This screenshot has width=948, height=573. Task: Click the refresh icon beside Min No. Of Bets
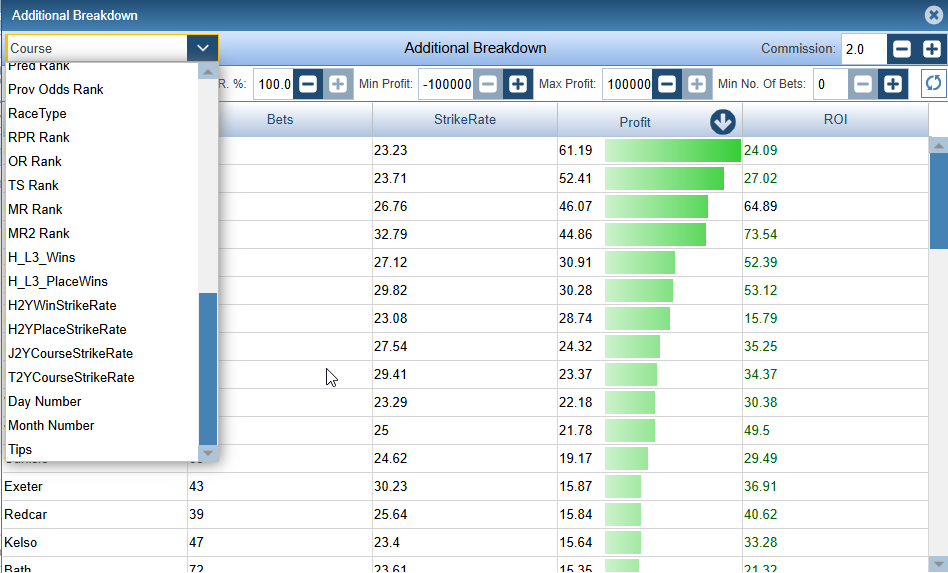[932, 84]
